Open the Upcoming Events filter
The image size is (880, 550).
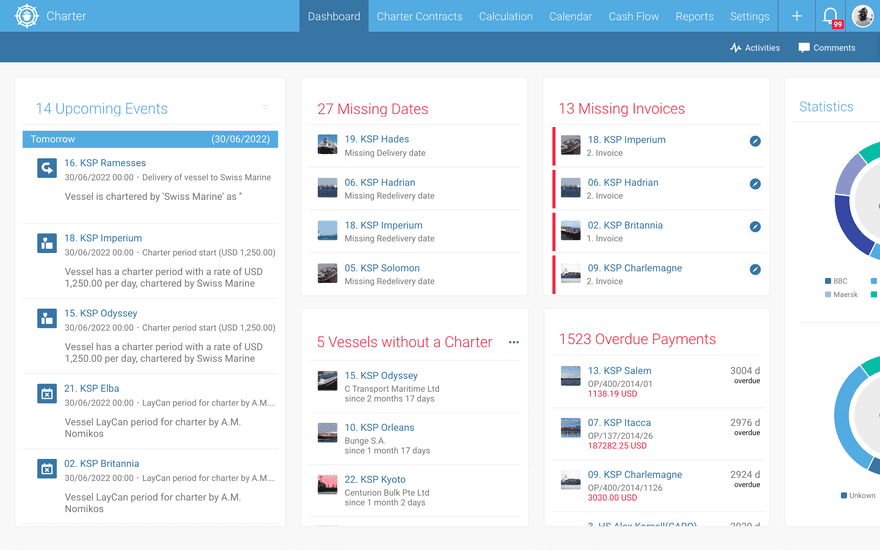coord(265,108)
